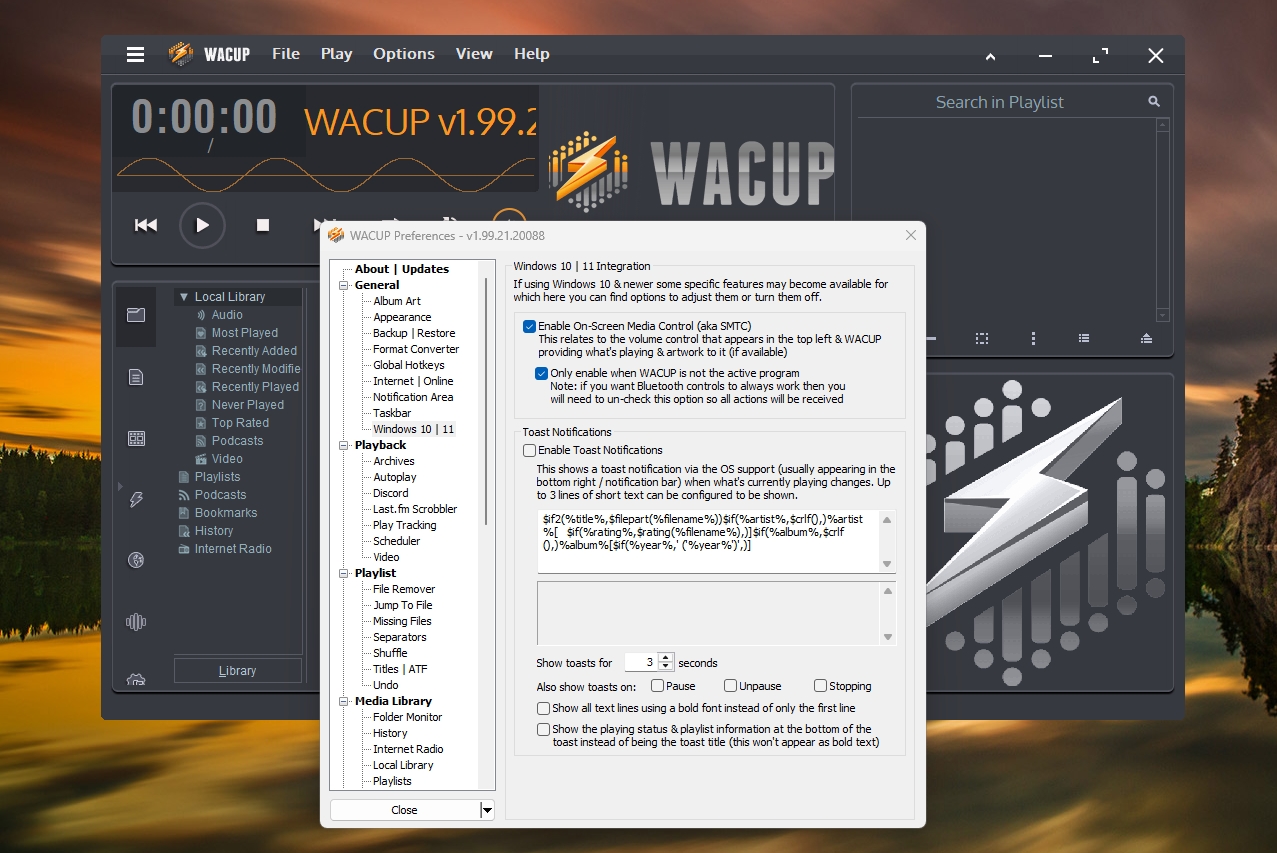Viewport: 1277px width, 853px height.
Task: Check the Stopping toast option
Action: click(x=820, y=686)
